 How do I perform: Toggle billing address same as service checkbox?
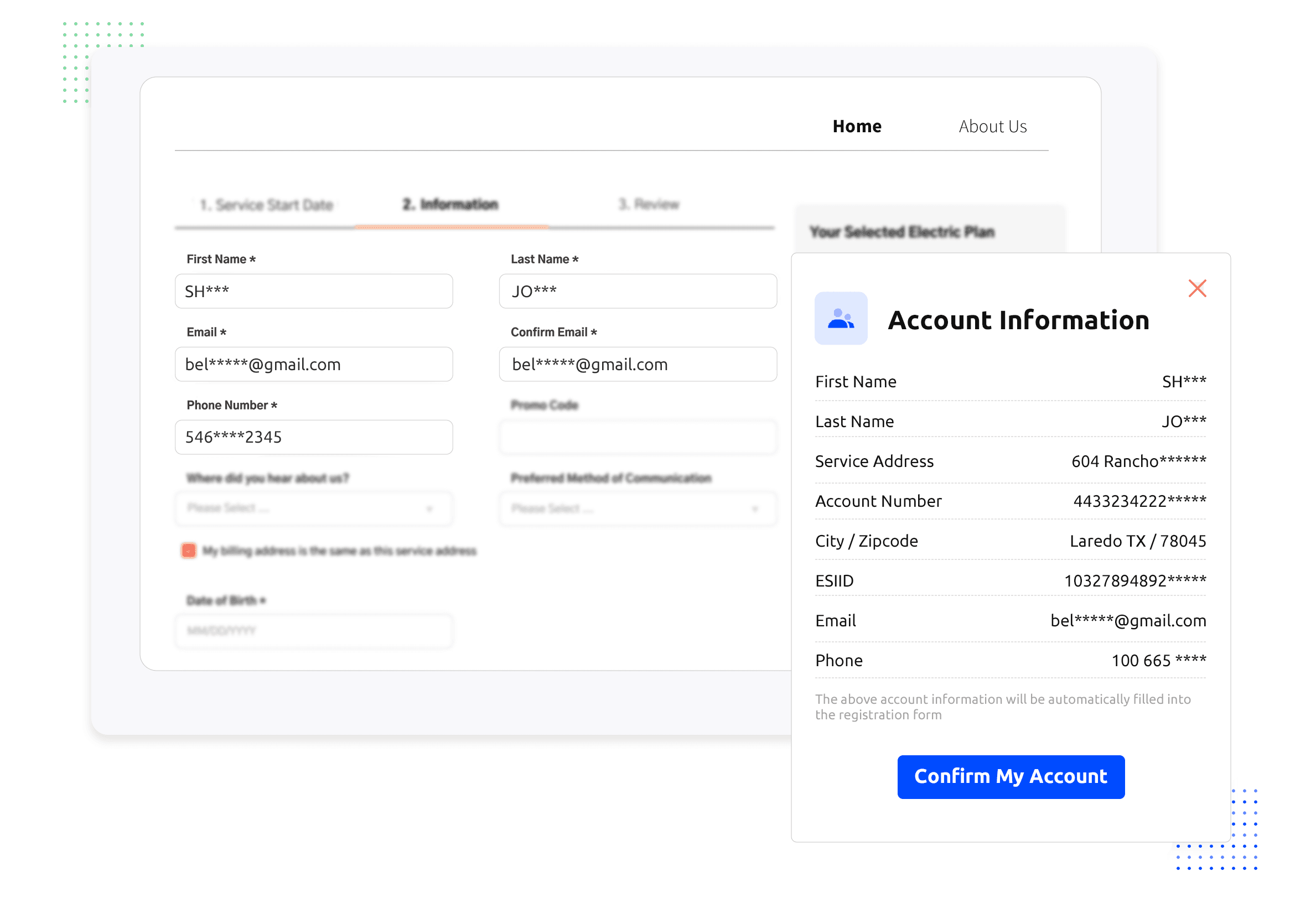[189, 550]
